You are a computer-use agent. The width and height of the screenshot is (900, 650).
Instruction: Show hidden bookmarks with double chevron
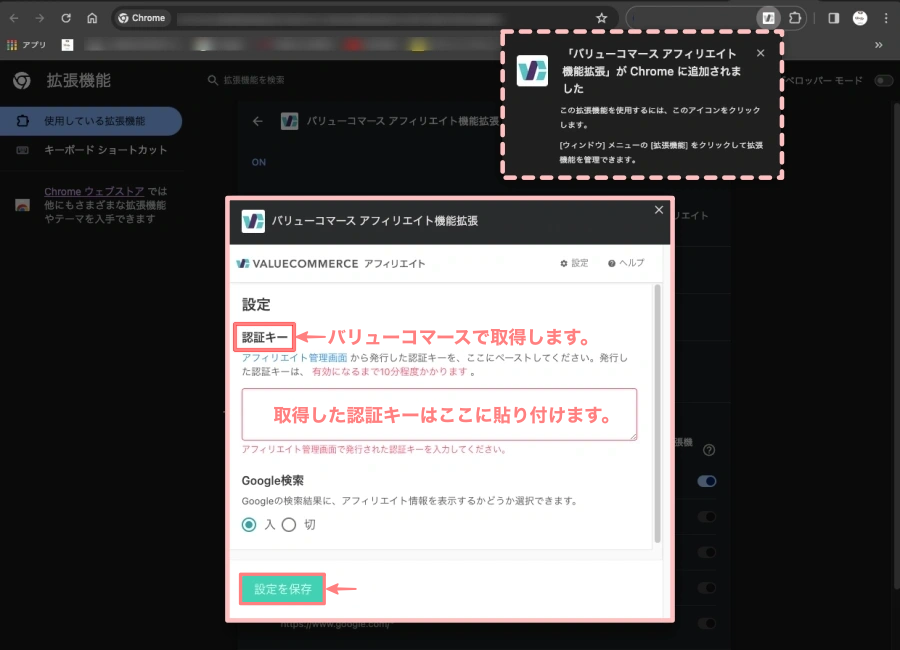pyautogui.click(x=878, y=45)
